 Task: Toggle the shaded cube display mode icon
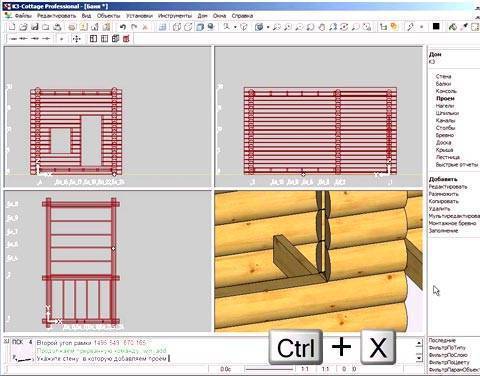coord(200,27)
